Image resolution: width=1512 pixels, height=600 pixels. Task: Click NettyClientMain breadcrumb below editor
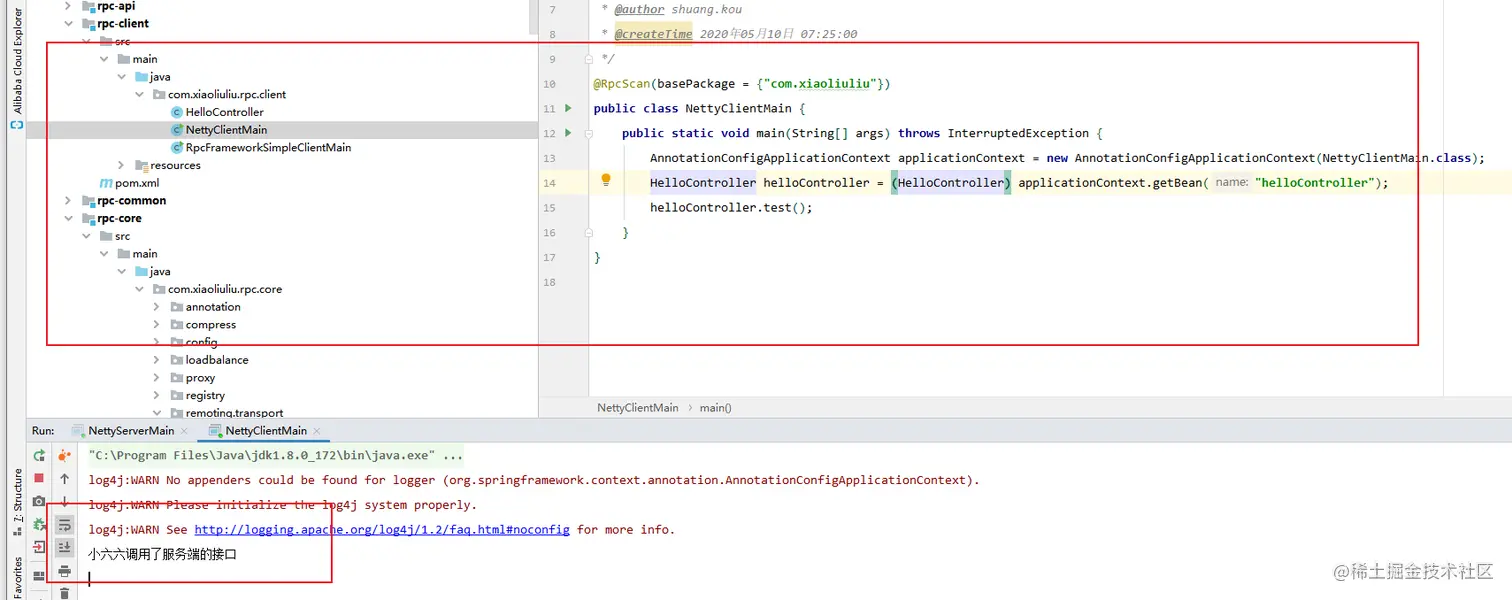pos(637,408)
